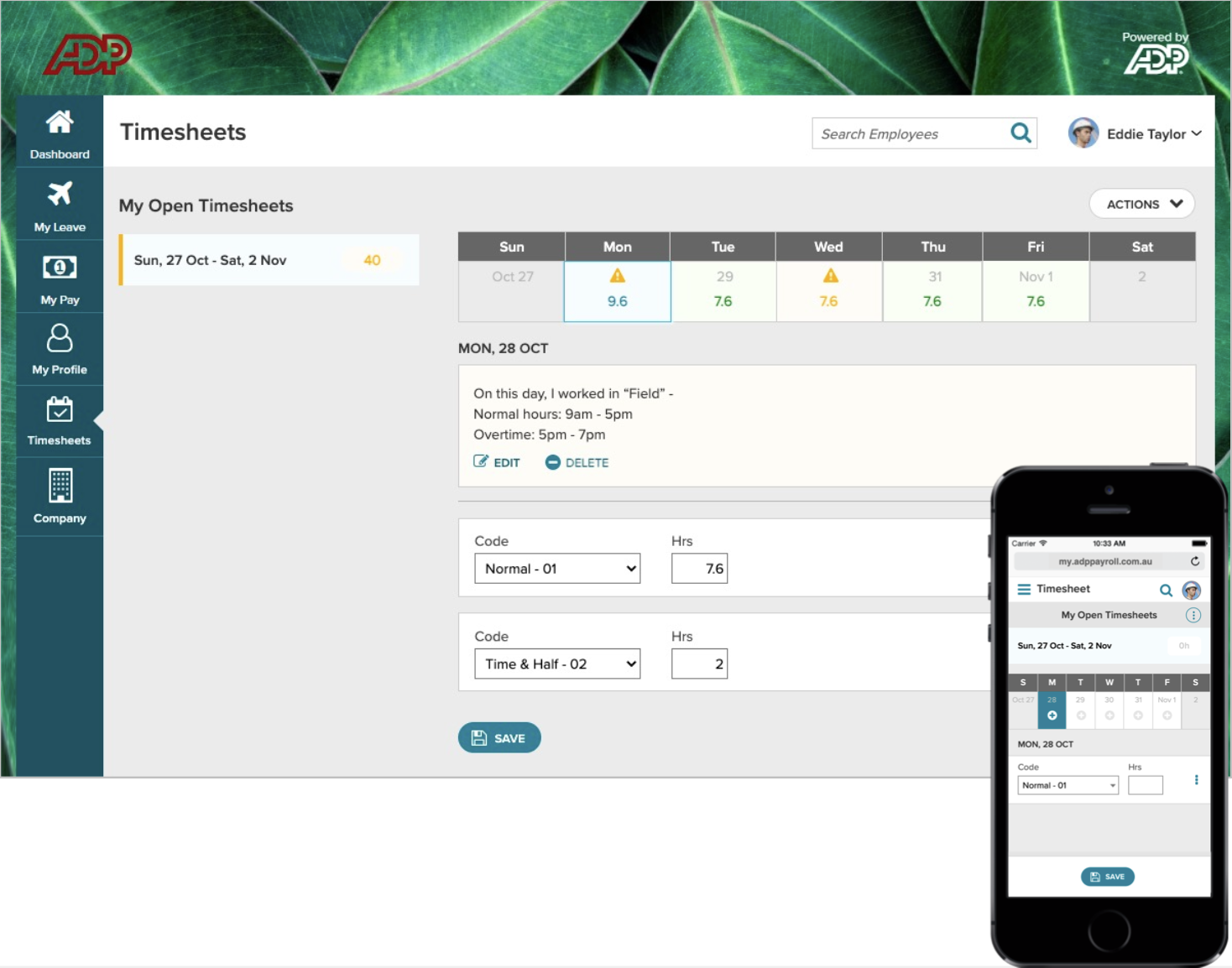This screenshot has width=1232, height=968.
Task: Click the Powered by ADP logo
Action: pyautogui.click(x=1156, y=53)
